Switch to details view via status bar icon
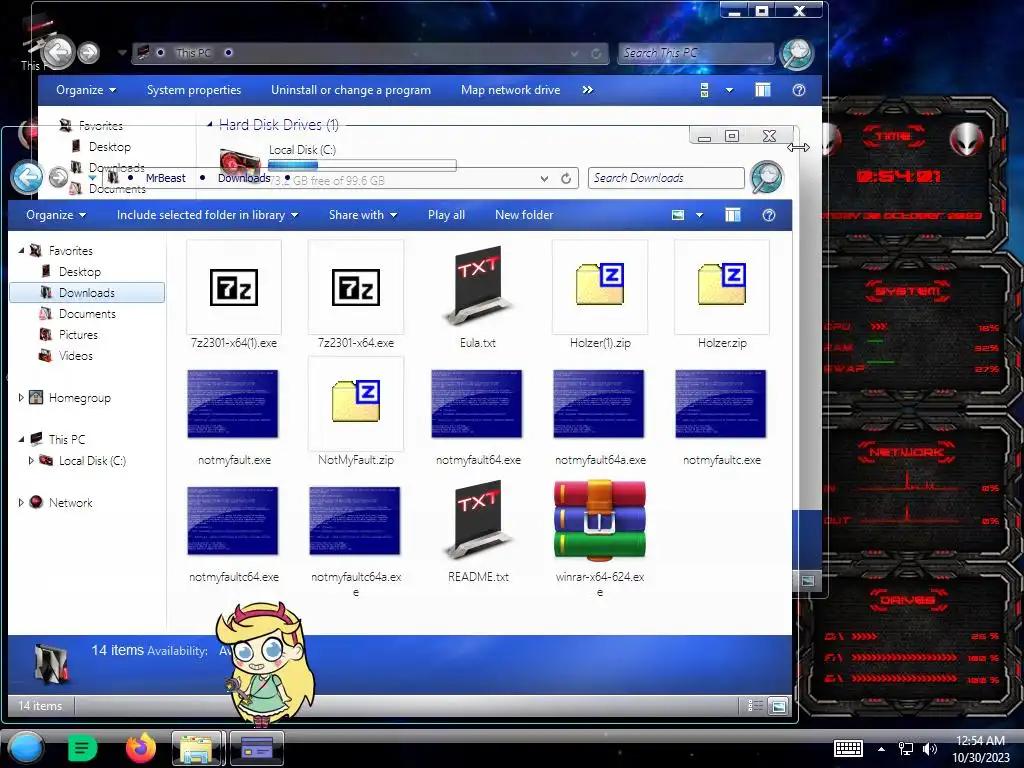 click(755, 705)
